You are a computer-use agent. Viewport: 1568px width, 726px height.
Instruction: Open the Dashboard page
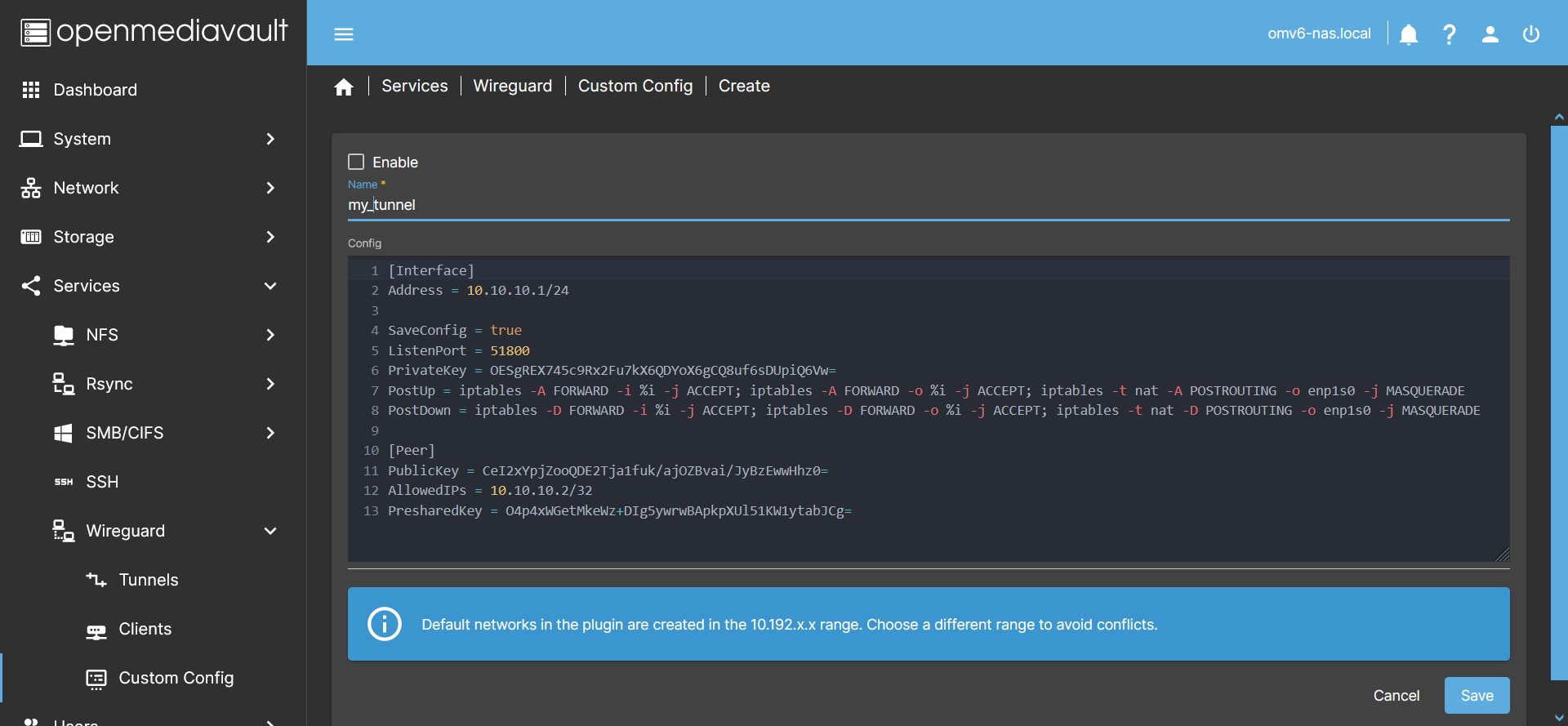[95, 90]
